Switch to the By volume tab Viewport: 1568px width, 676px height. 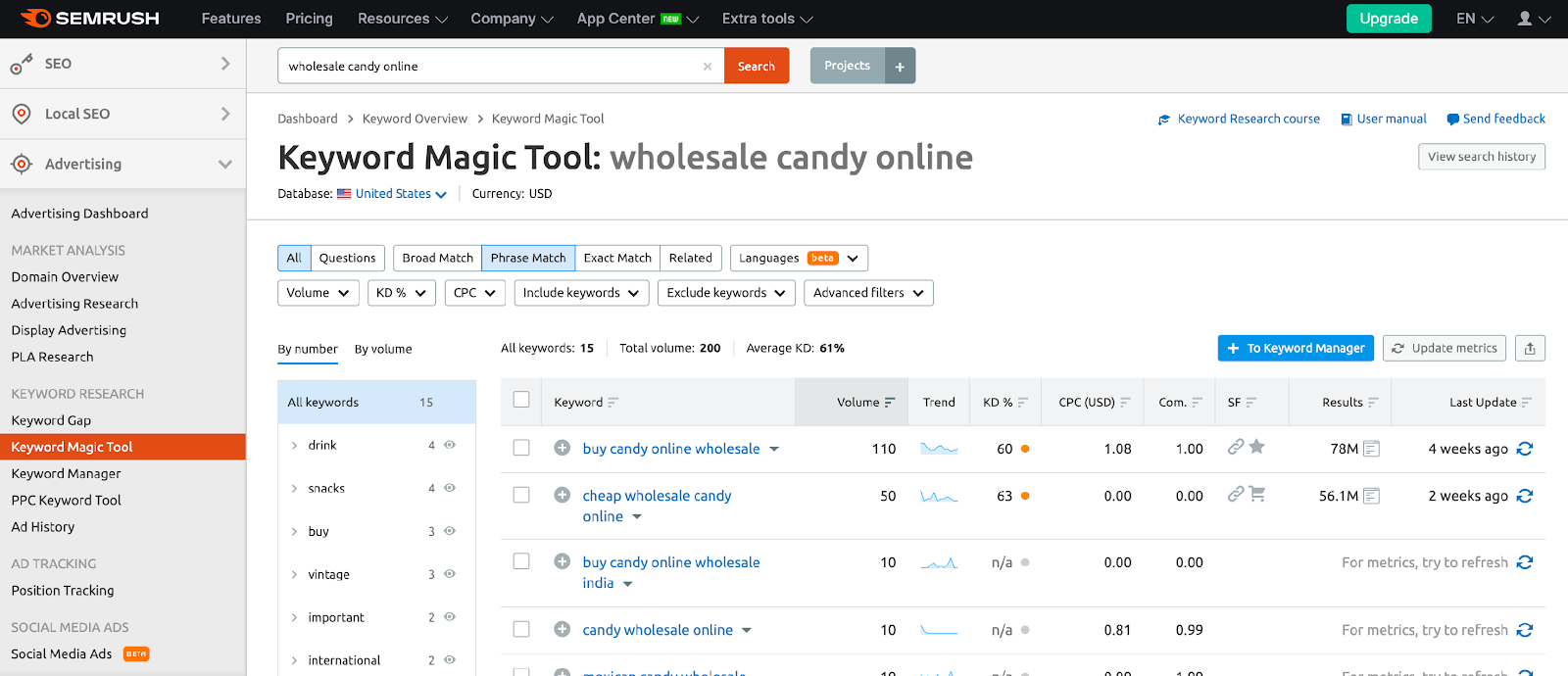[383, 349]
